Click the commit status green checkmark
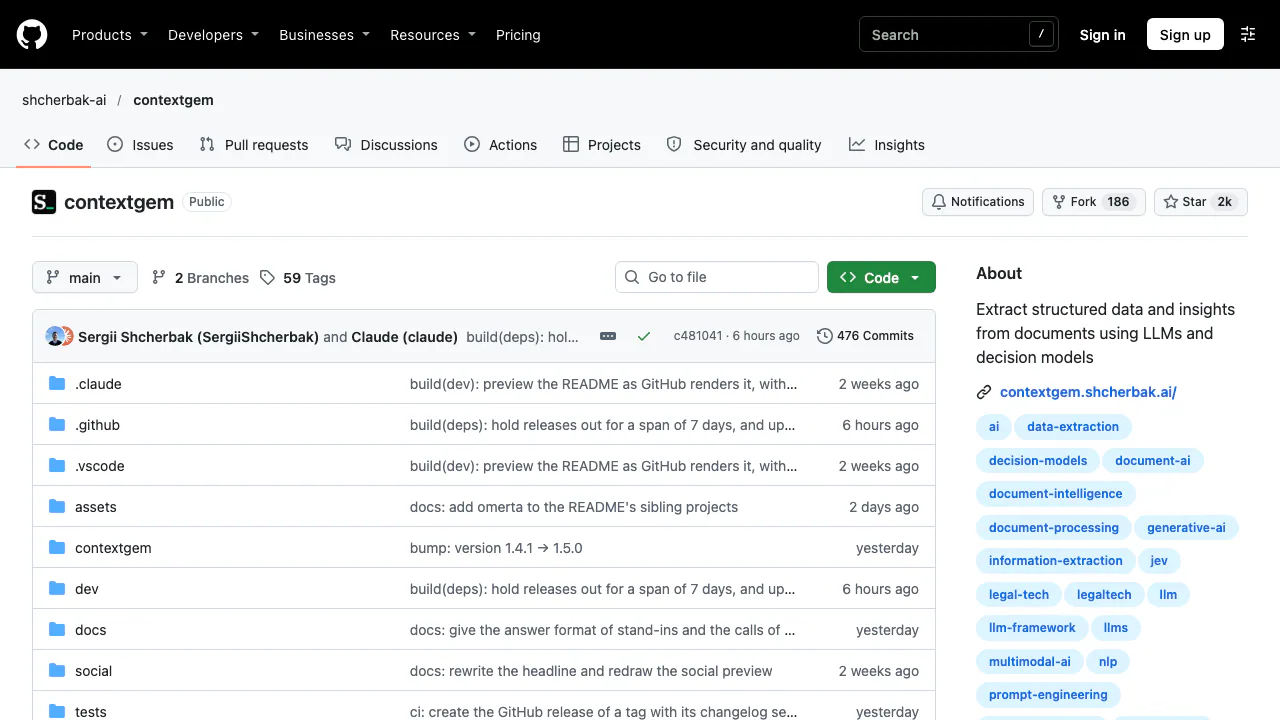This screenshot has width=1280, height=720. pos(644,336)
